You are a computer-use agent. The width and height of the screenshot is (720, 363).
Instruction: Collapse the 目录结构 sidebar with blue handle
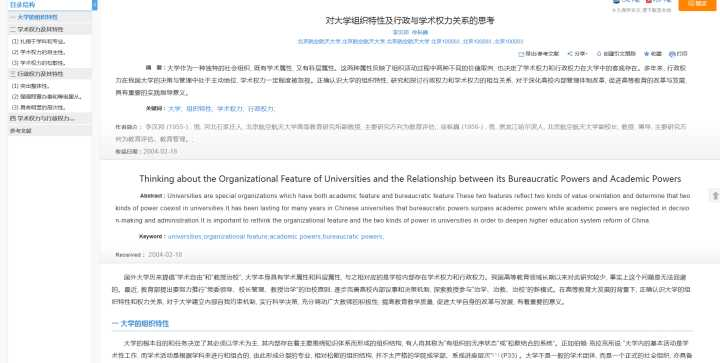coord(95,5)
